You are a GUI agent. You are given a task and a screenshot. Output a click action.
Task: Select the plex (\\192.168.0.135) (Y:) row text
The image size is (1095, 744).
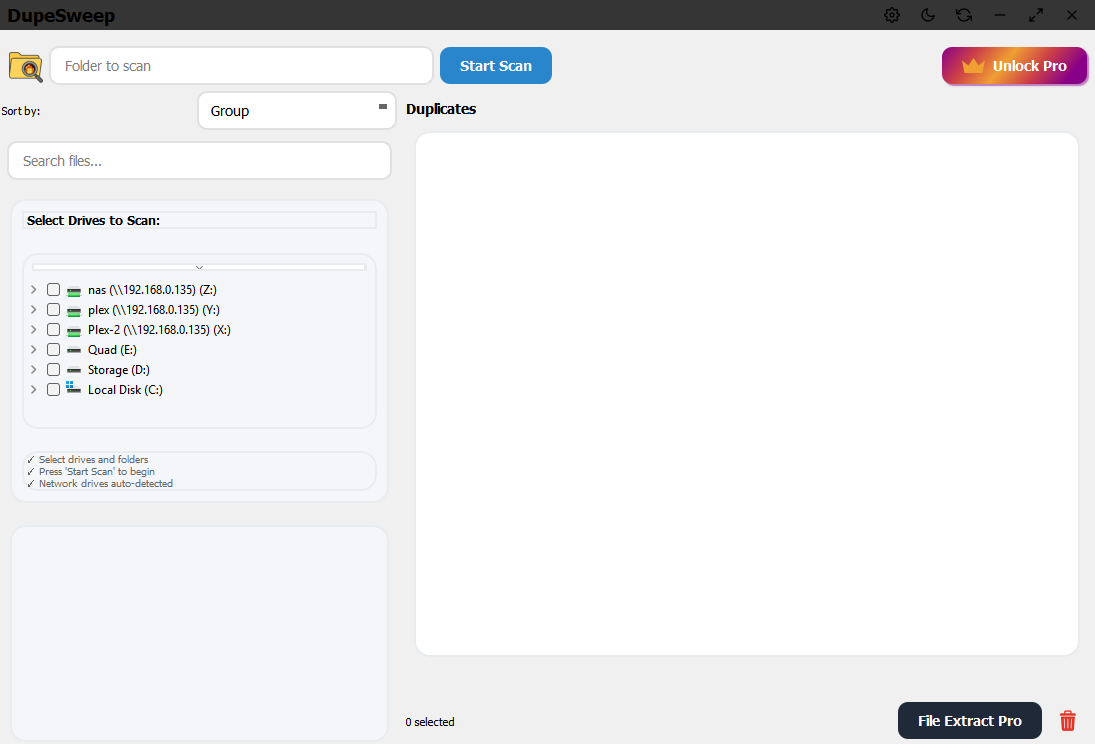[154, 309]
